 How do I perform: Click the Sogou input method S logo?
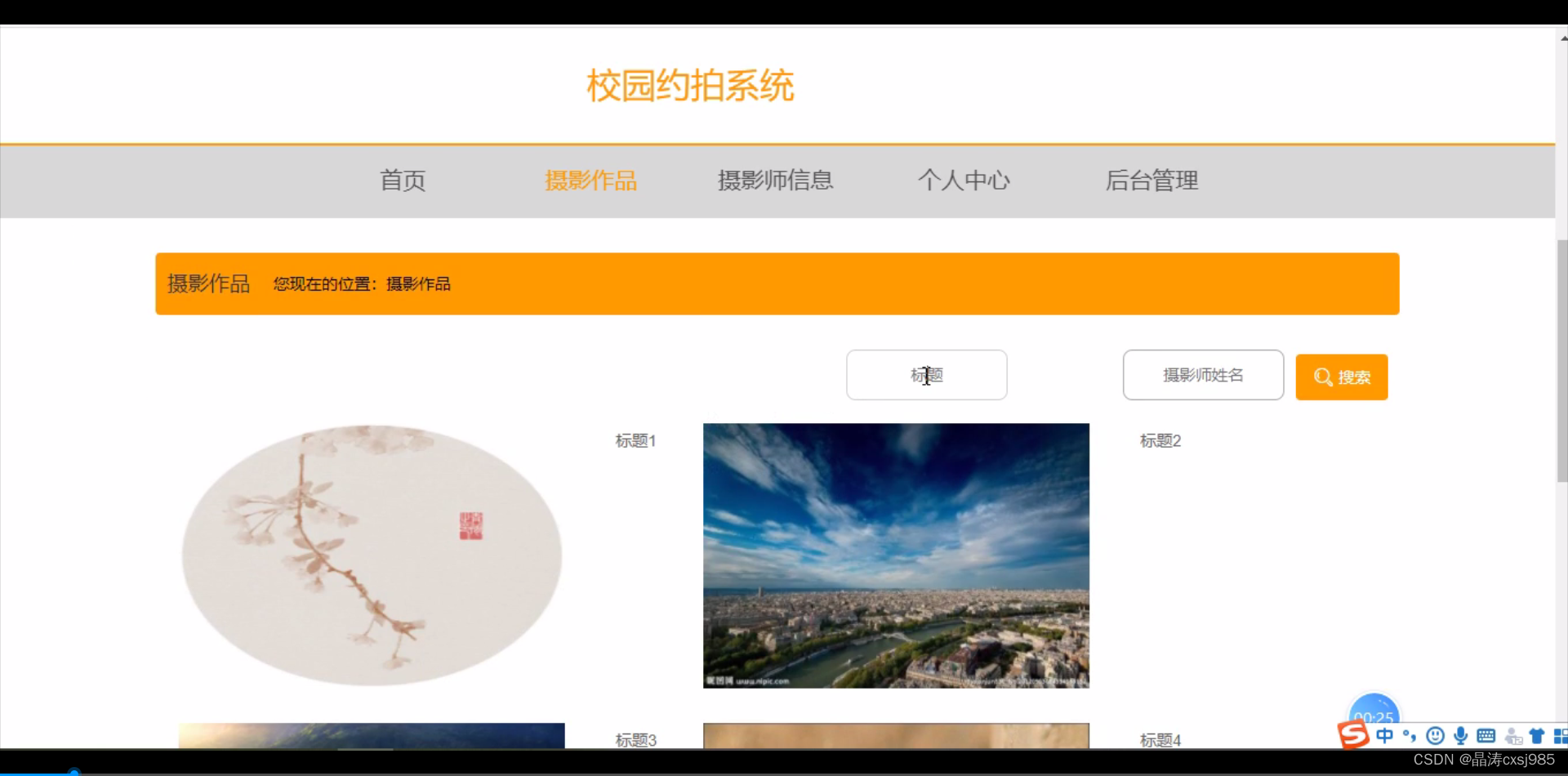1353,735
